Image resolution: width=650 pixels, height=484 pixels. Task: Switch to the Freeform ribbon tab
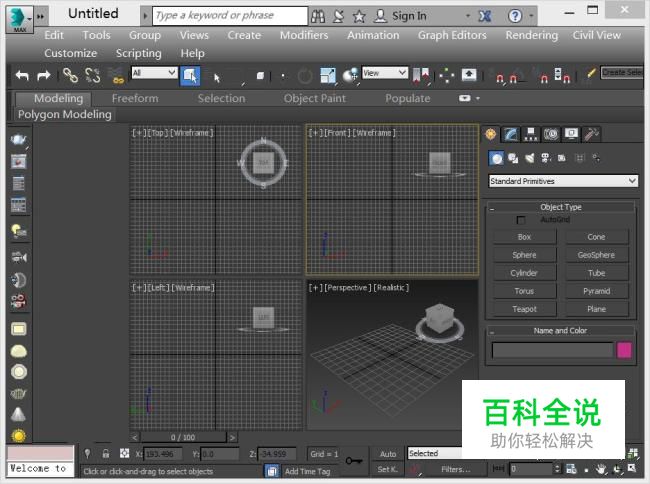(x=135, y=98)
